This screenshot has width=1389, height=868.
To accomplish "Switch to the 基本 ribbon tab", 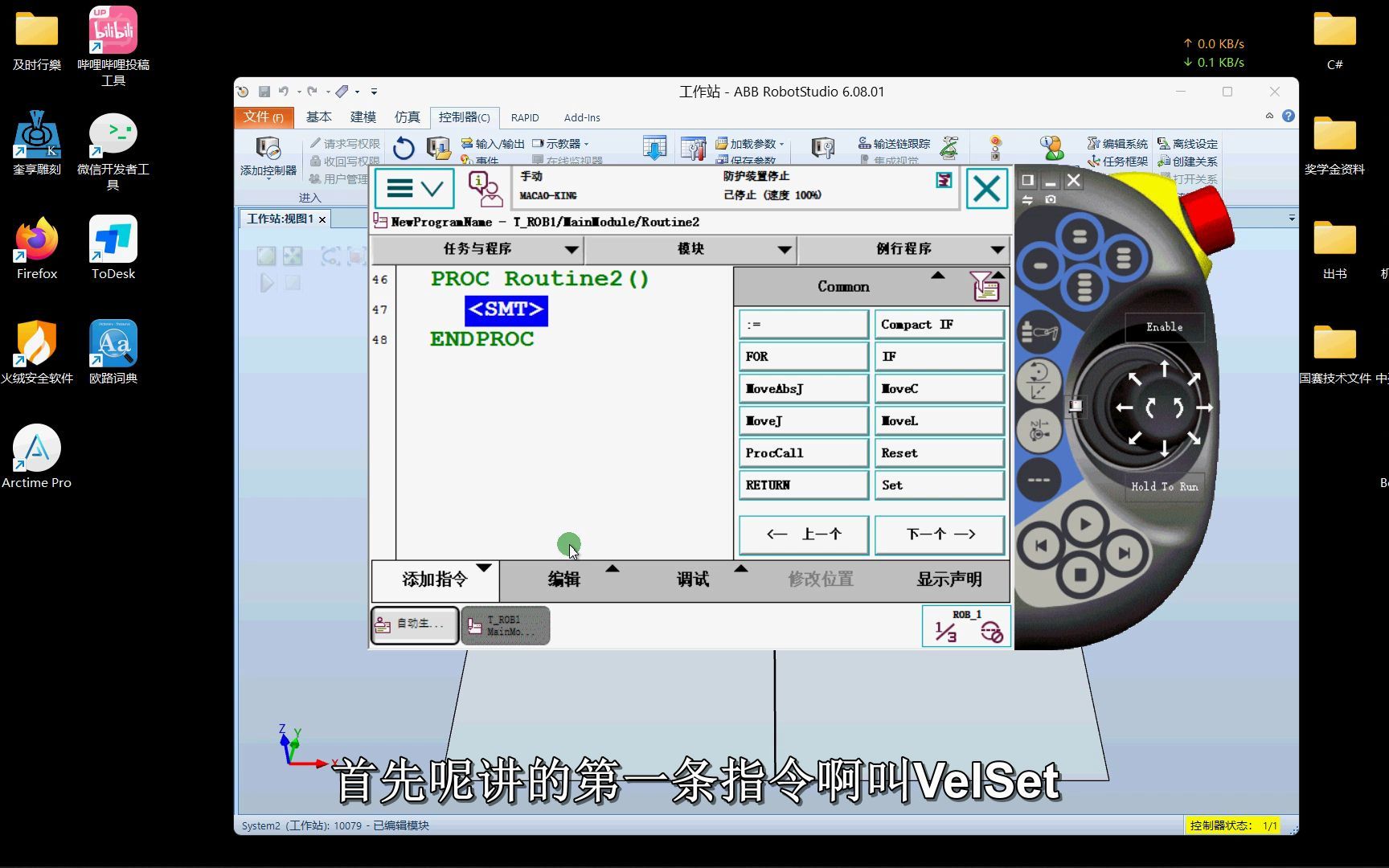I will tap(318, 117).
